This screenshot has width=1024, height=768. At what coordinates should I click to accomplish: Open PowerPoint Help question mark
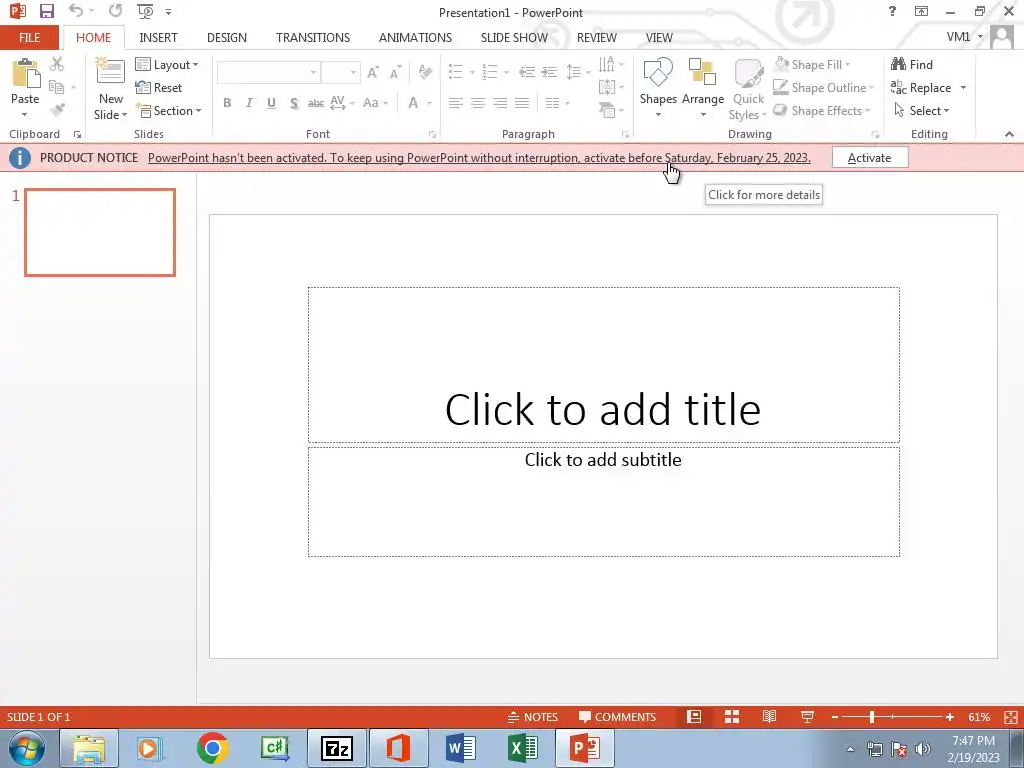click(x=892, y=11)
